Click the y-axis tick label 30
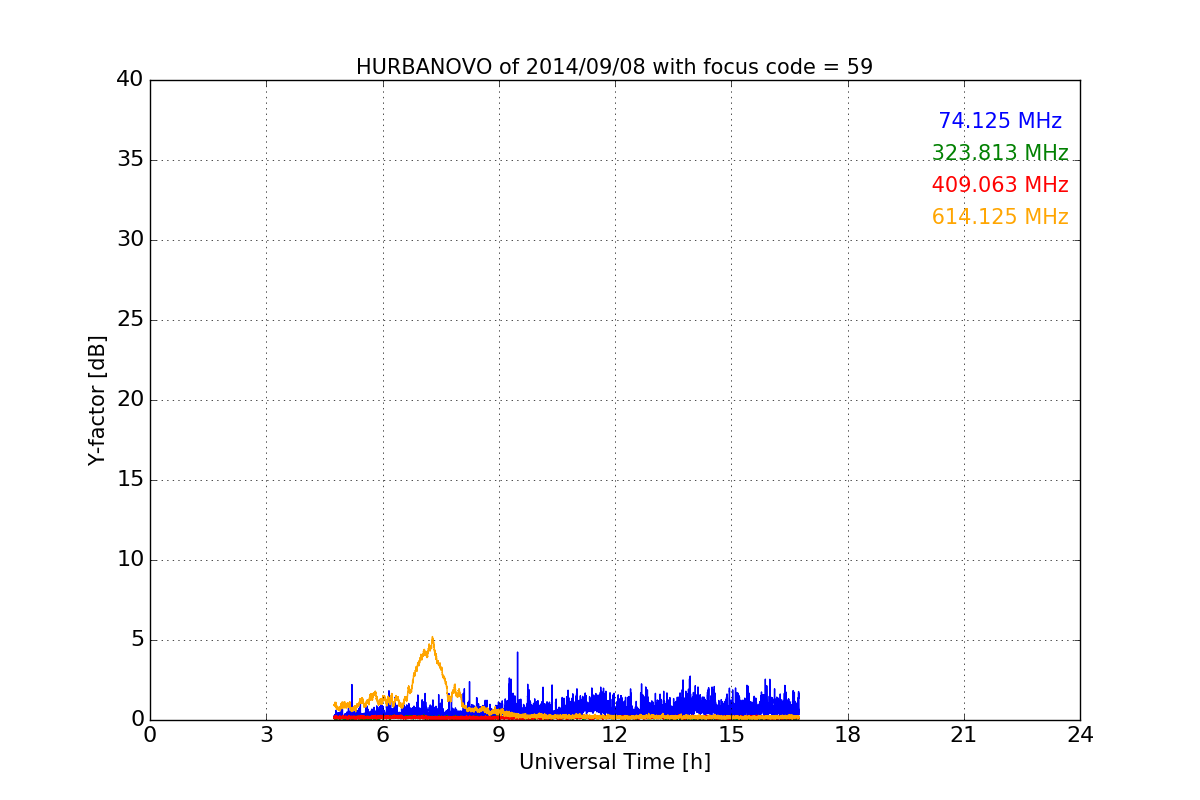 tap(130, 240)
